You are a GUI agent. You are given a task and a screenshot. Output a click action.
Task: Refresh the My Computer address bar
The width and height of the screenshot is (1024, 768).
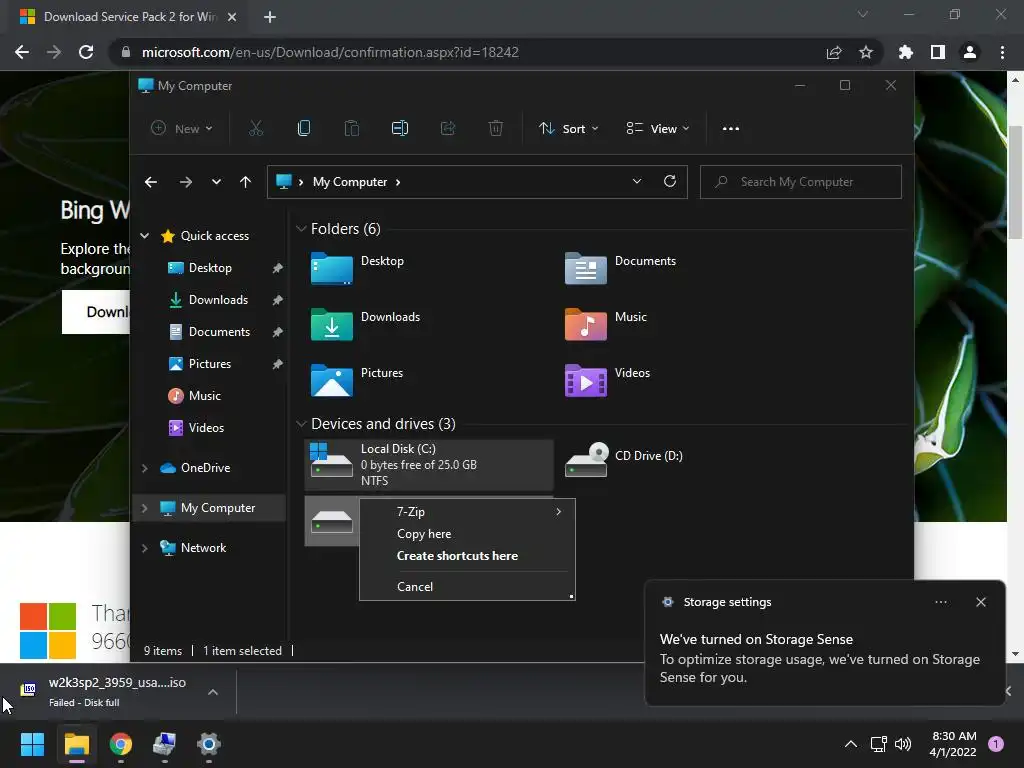[670, 182]
